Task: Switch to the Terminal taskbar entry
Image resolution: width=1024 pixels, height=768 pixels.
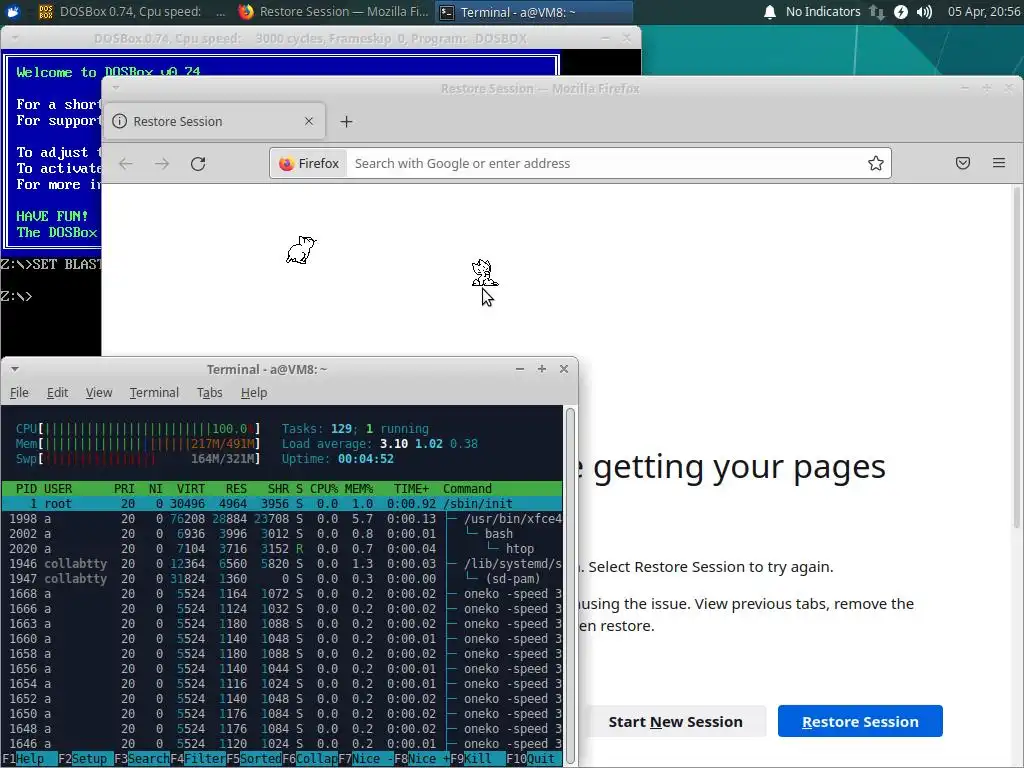Action: click(x=533, y=12)
